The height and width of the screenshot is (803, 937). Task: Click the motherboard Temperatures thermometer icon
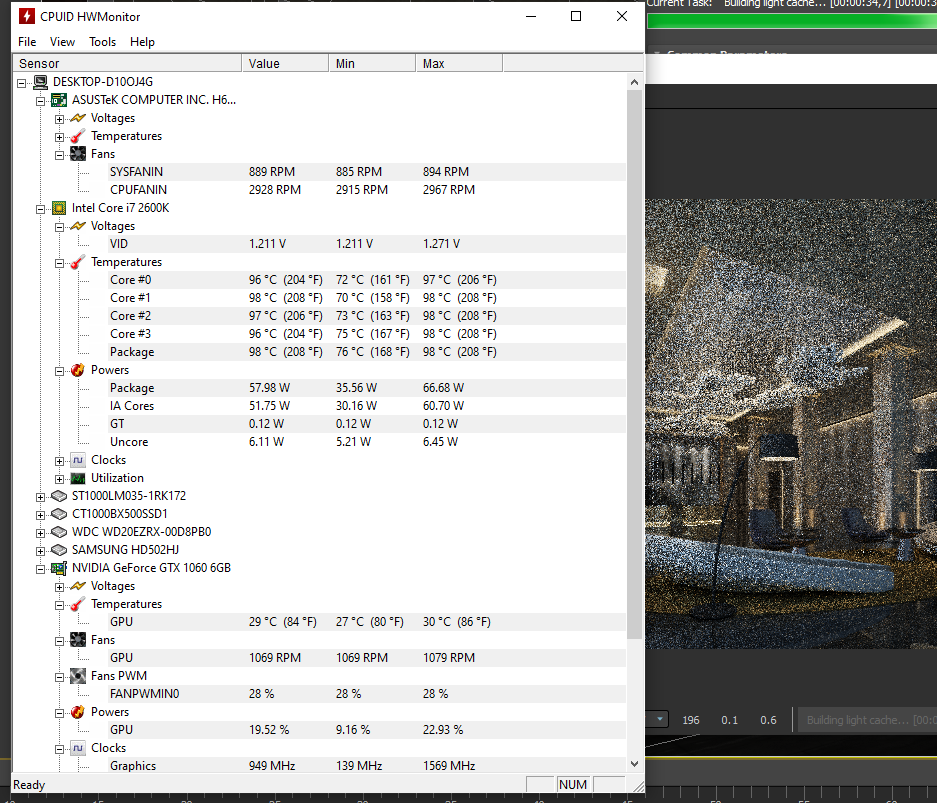click(78, 136)
